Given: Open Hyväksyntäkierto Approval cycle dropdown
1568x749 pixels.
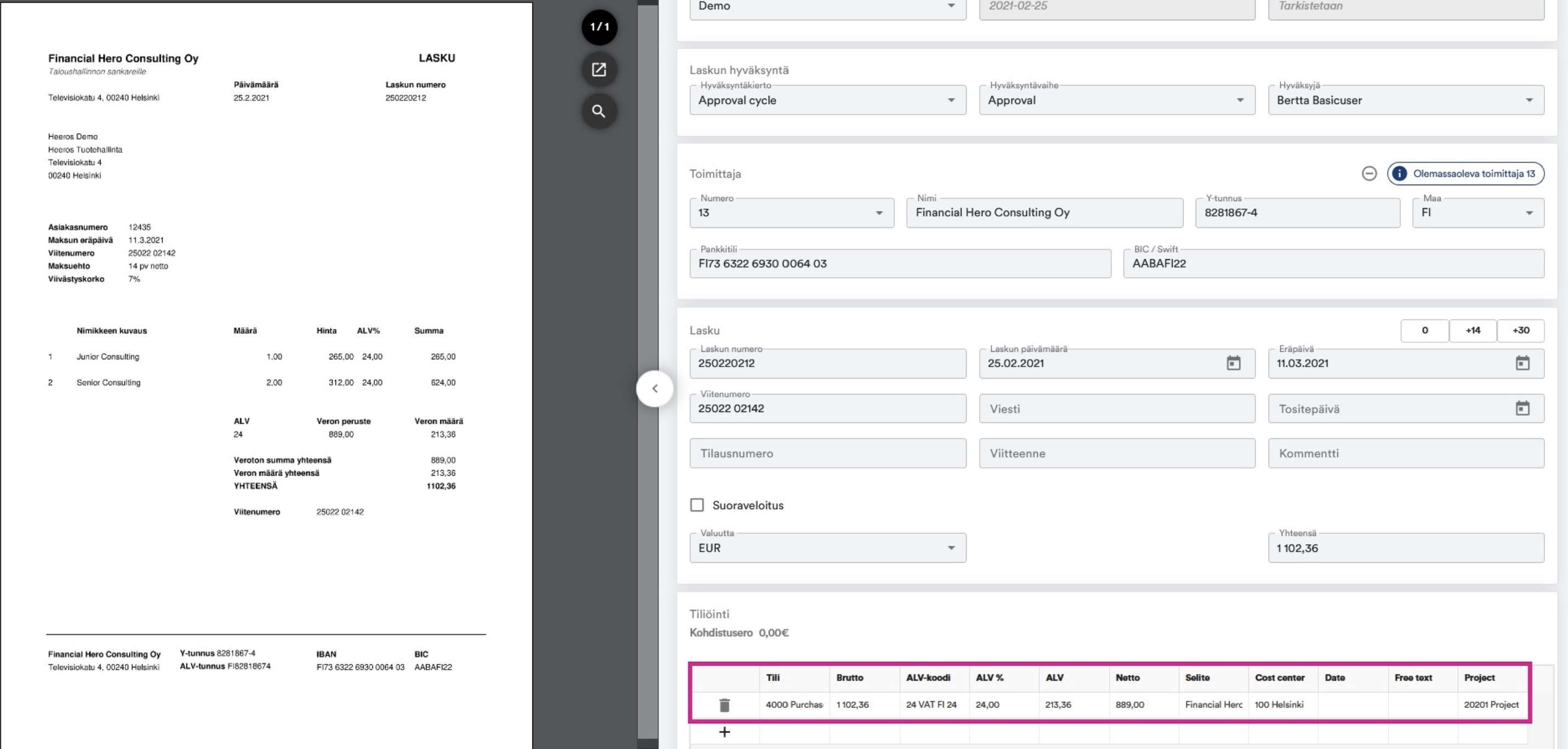Looking at the screenshot, I should tap(827, 100).
